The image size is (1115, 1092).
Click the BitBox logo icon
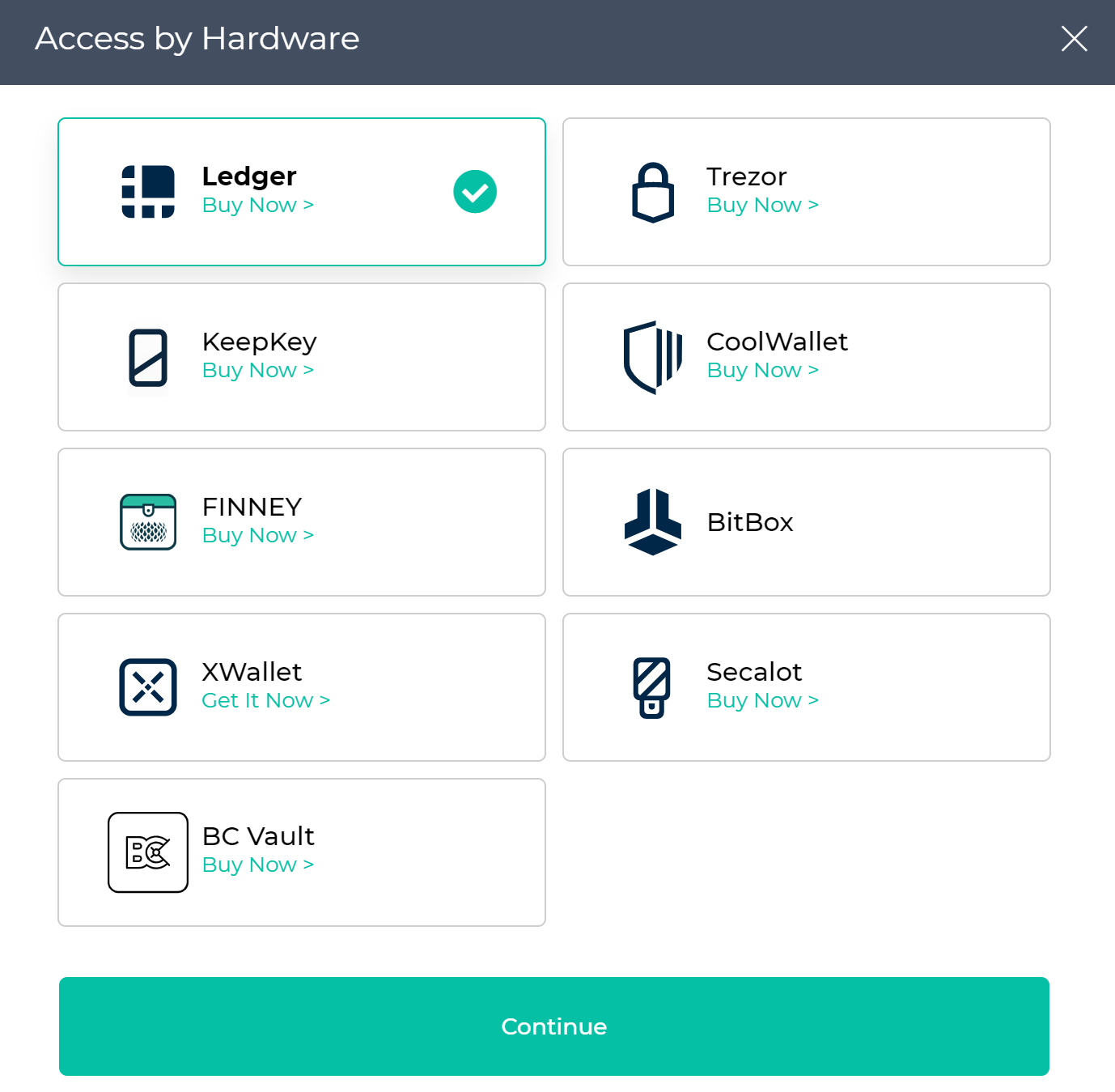[653, 522]
